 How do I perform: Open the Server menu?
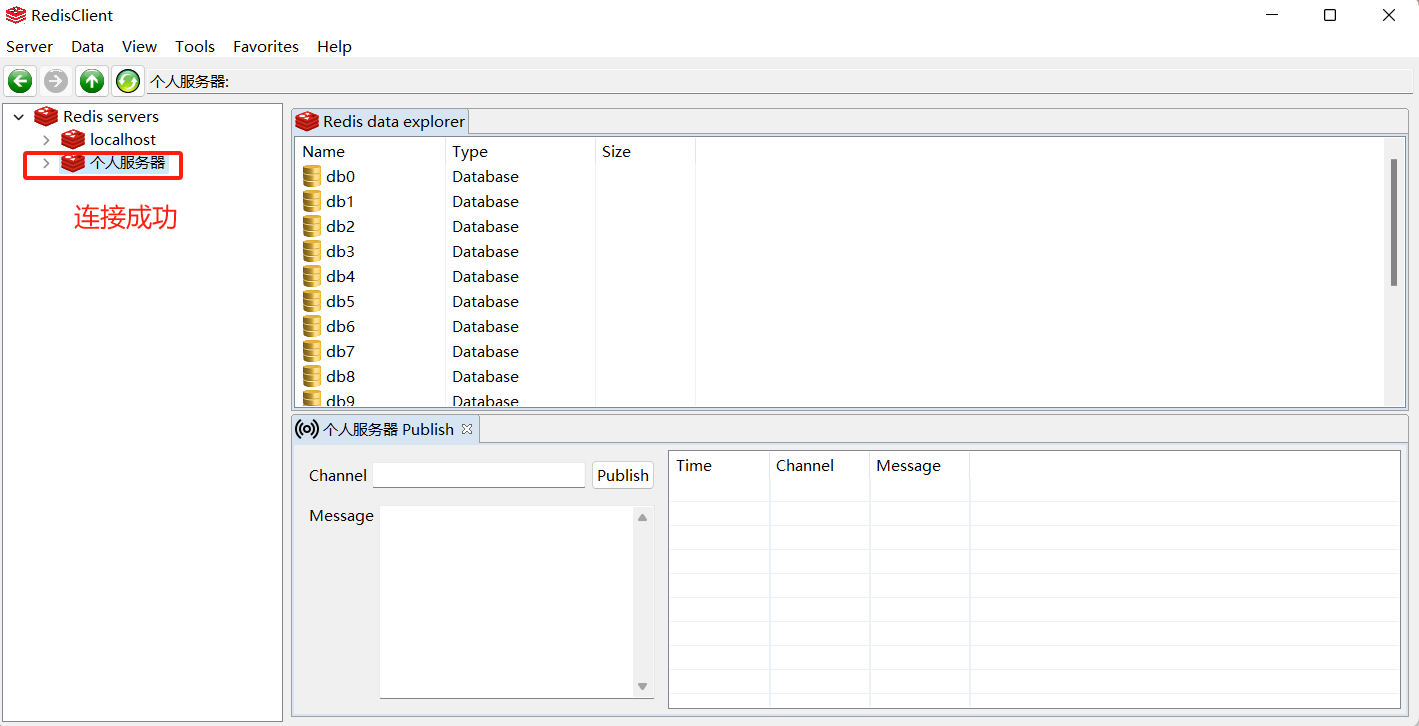click(29, 47)
